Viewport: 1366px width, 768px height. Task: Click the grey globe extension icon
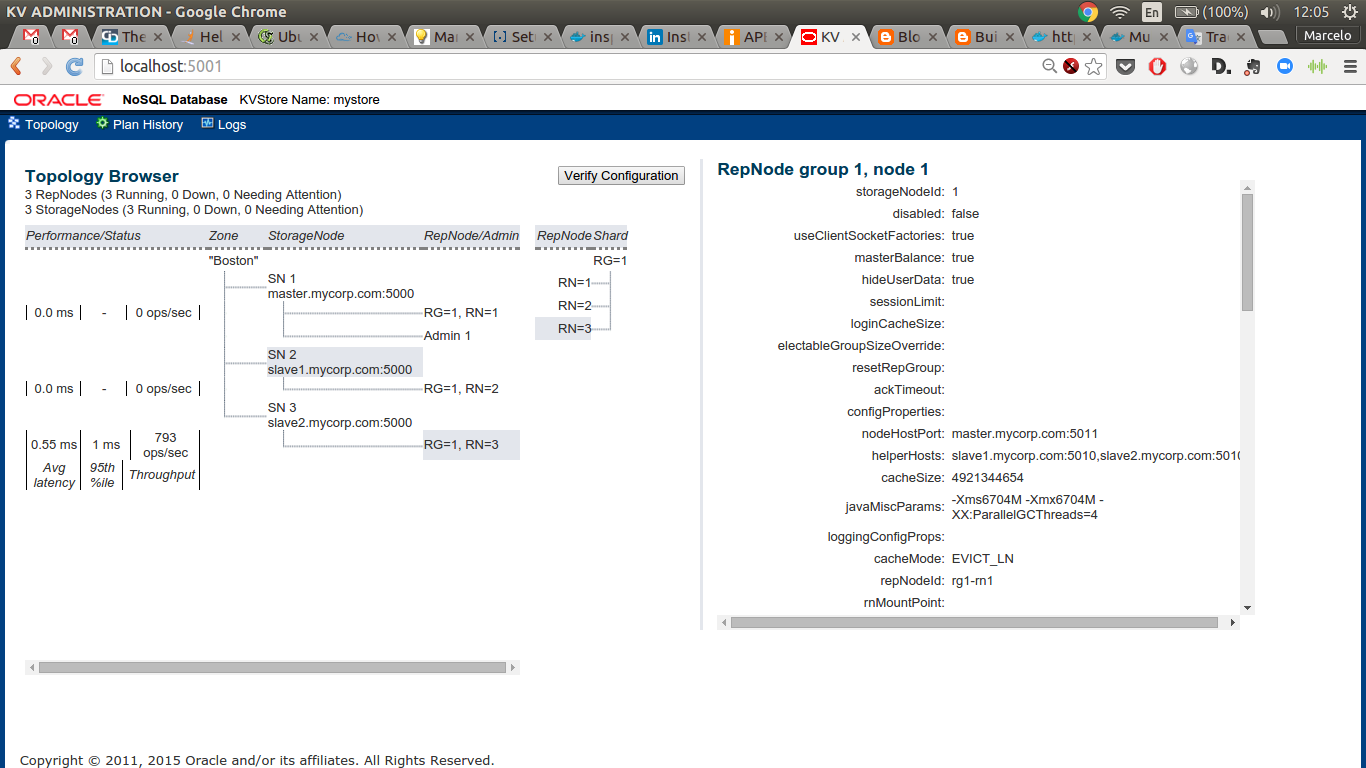(1189, 67)
